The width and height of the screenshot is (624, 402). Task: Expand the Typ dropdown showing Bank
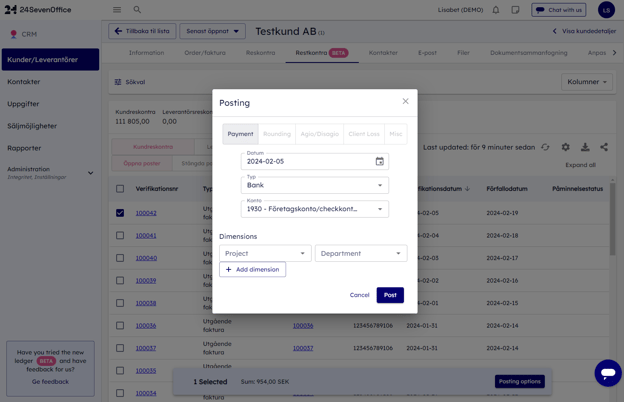tap(314, 185)
